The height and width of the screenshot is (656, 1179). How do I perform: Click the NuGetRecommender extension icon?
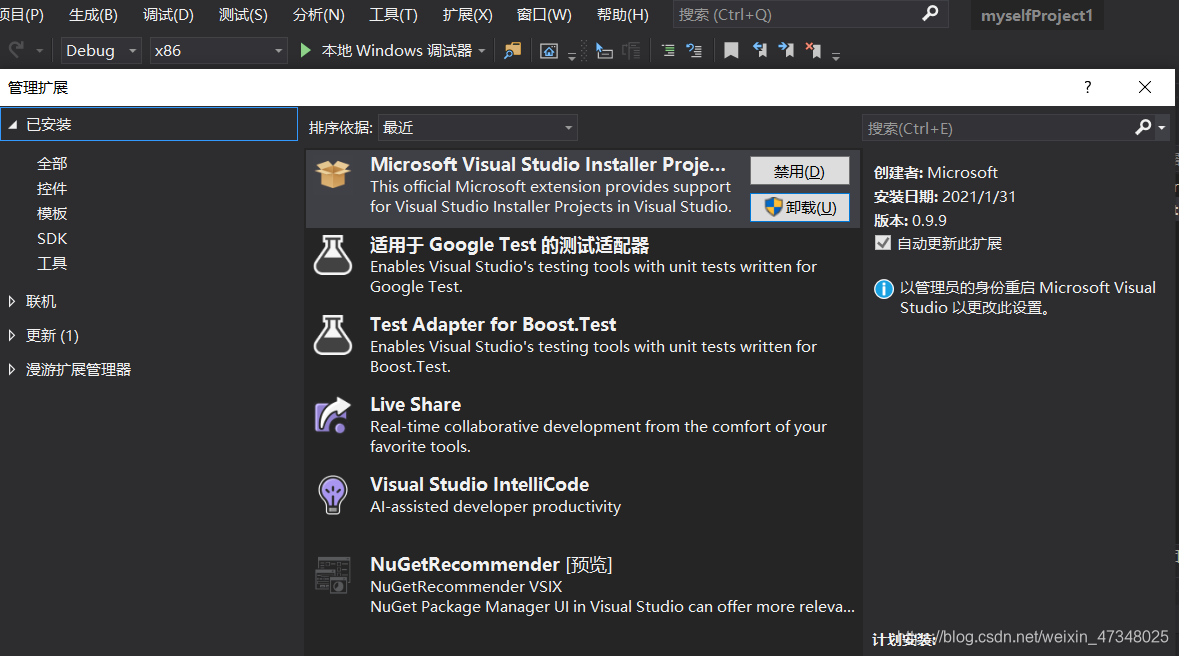(332, 576)
